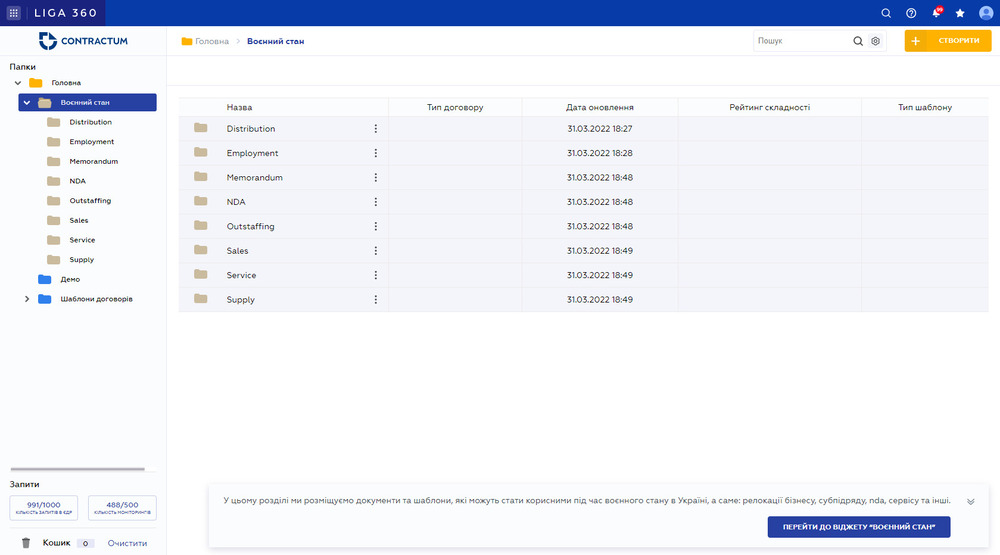The width and height of the screenshot is (1000, 555).
Task: Click the СТВОРИТИ create button
Action: click(948, 41)
